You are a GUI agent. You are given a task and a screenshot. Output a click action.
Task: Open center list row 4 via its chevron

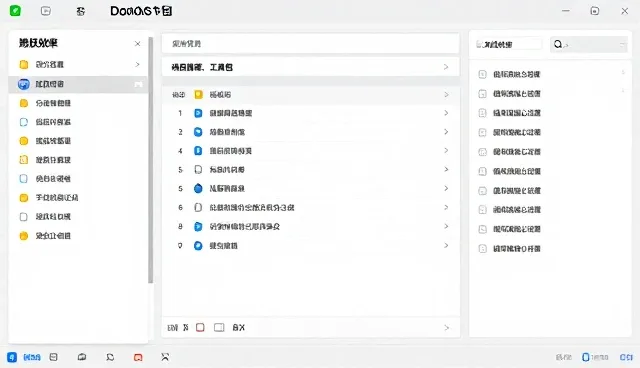click(x=446, y=151)
